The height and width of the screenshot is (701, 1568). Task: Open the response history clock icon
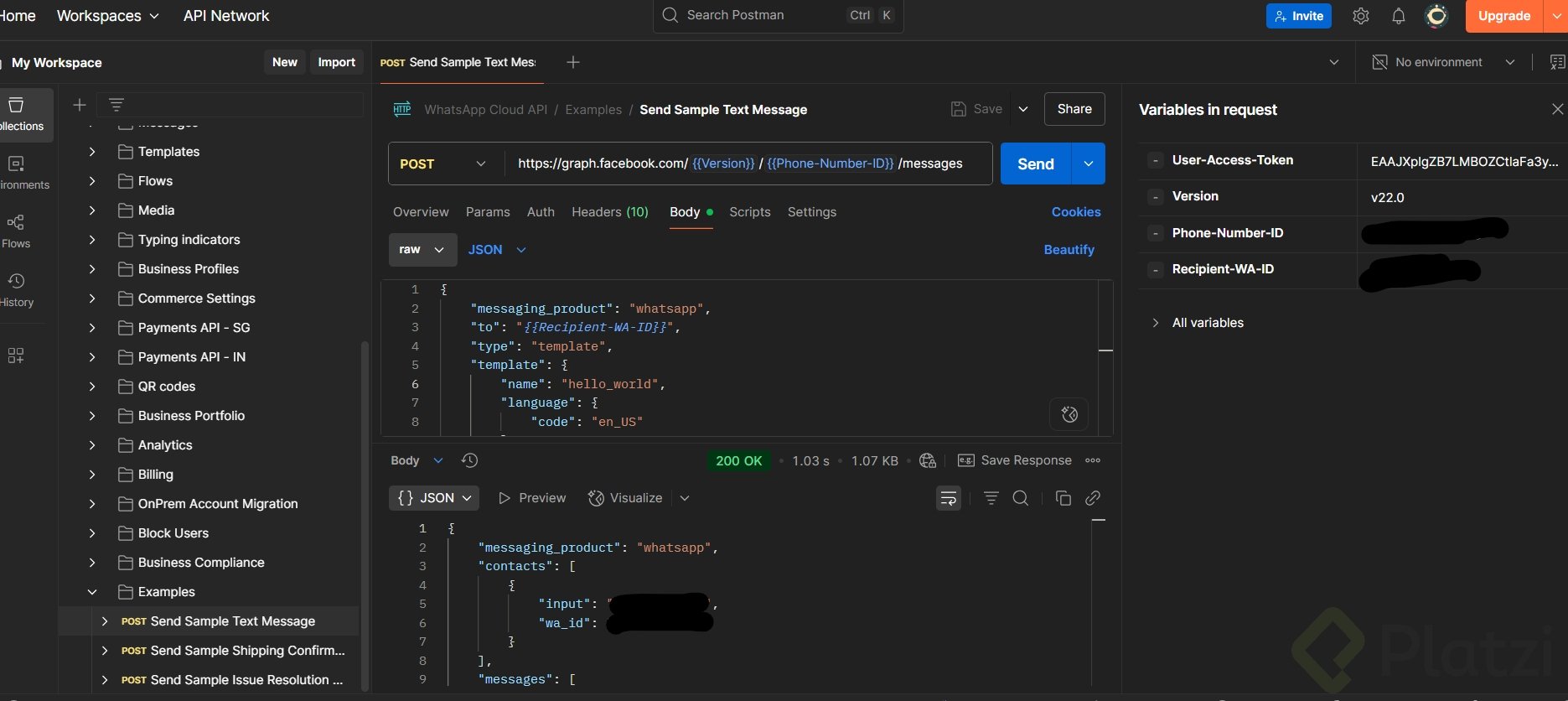tap(469, 460)
